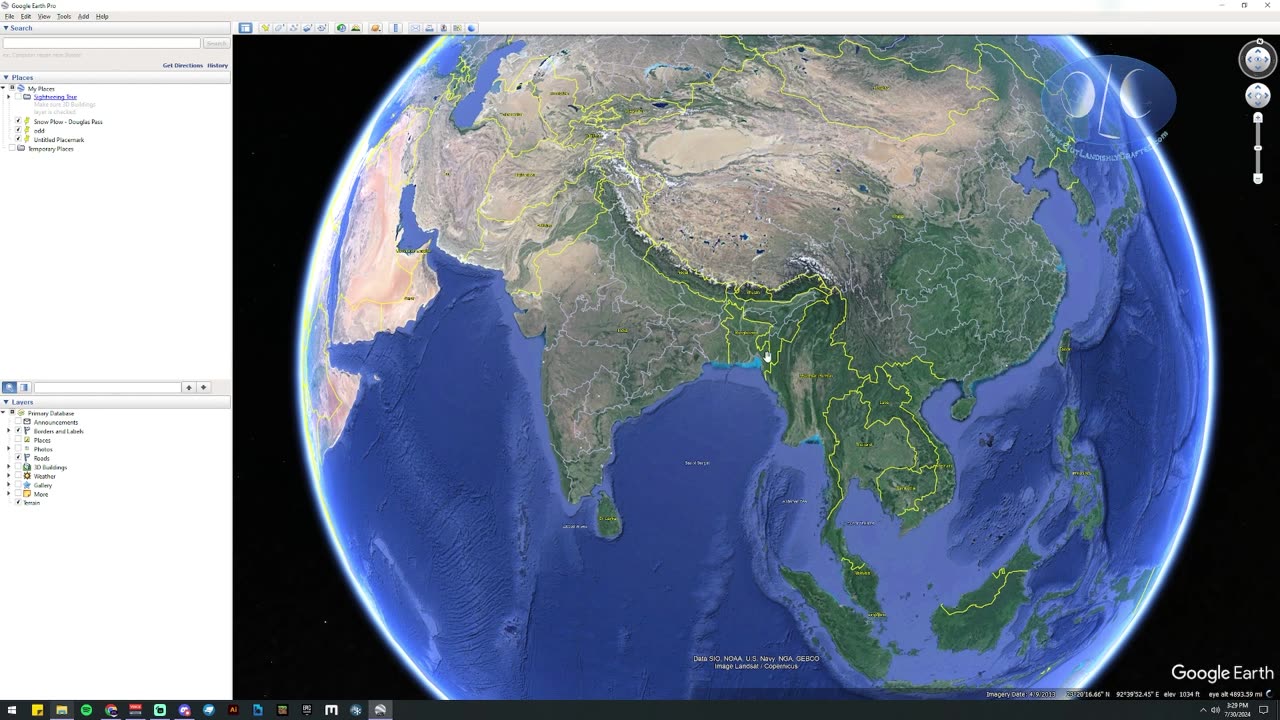
Task: Start the Record a Tour tool
Action: point(322,28)
